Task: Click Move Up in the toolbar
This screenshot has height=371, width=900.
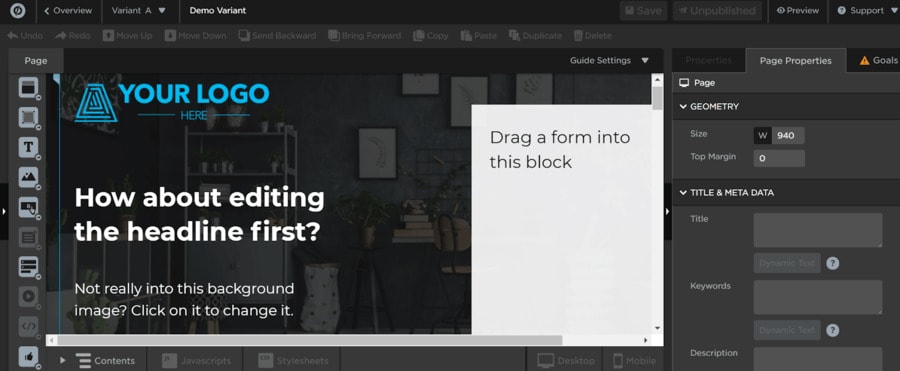Action: (x=127, y=36)
